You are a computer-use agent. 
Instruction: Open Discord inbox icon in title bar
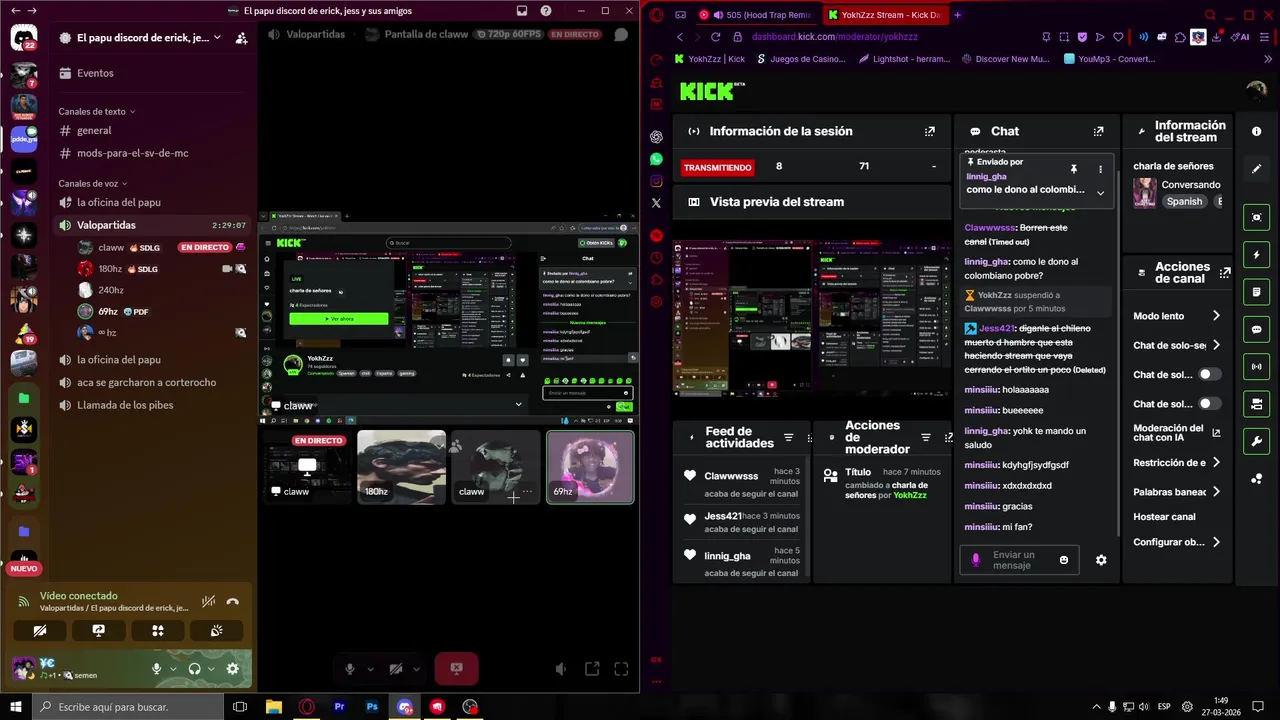[522, 11]
